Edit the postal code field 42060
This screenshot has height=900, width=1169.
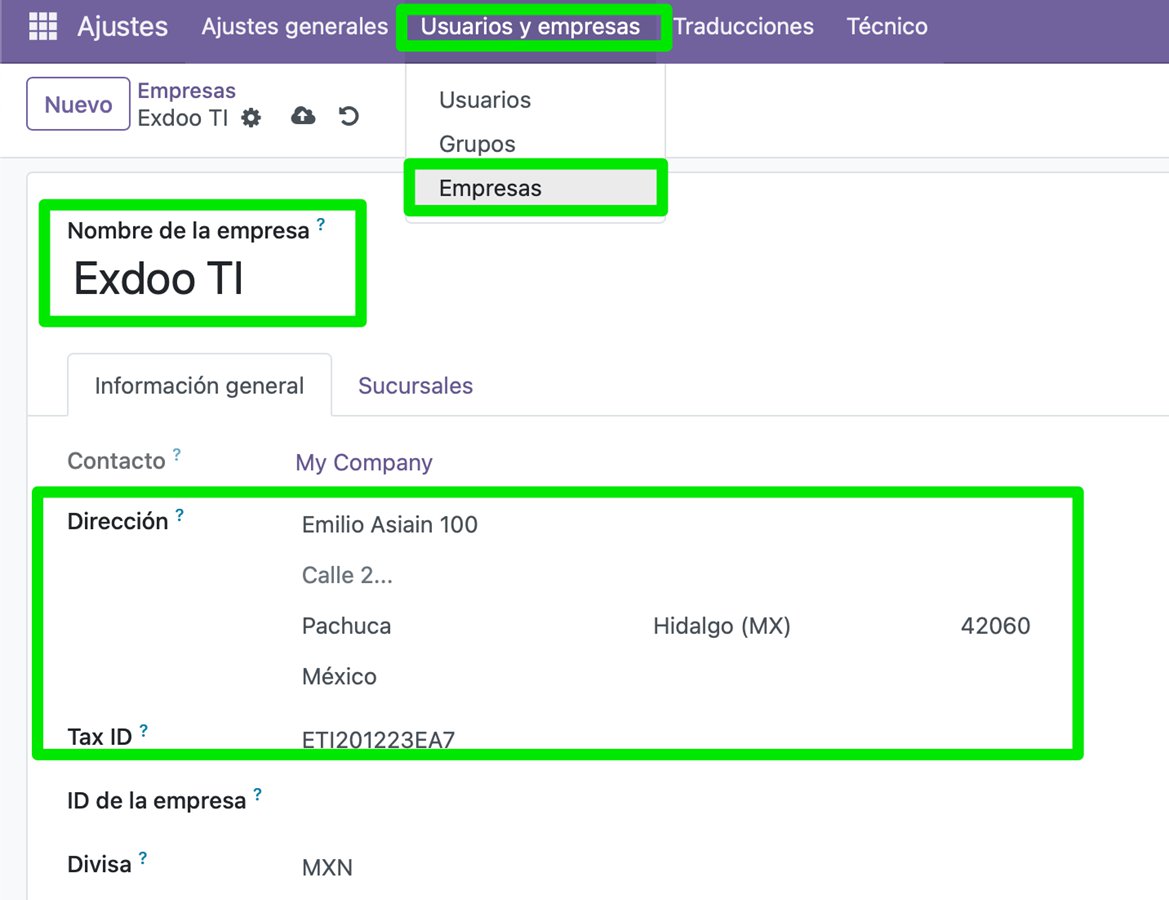click(x=995, y=626)
